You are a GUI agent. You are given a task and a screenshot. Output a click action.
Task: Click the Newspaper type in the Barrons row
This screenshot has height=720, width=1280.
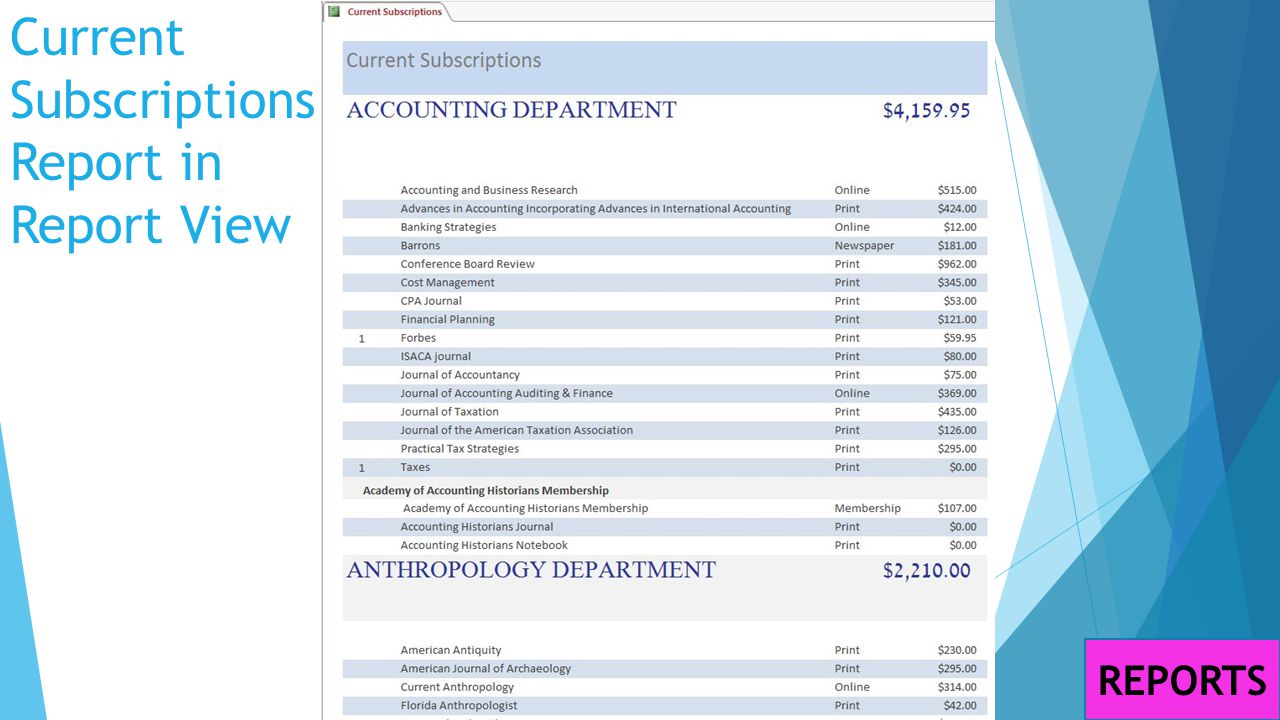pyautogui.click(x=865, y=246)
